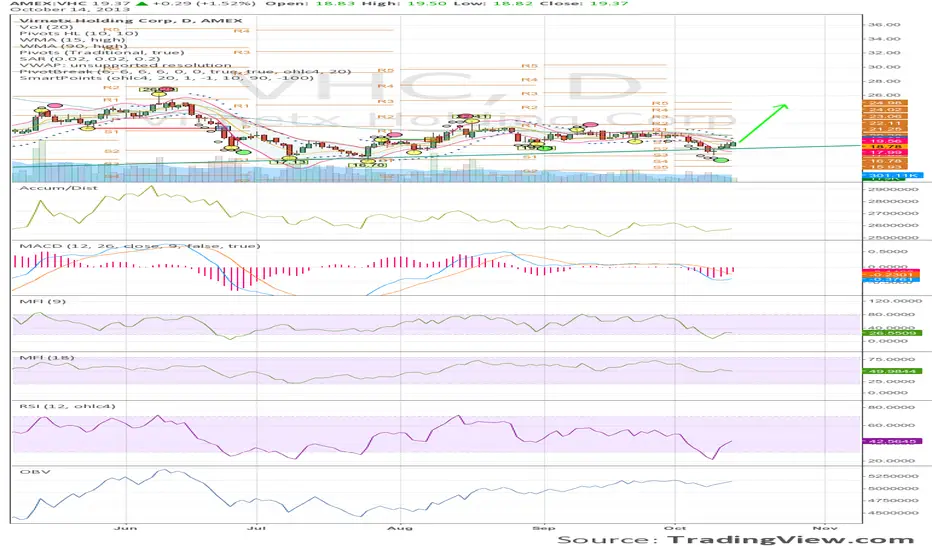Click the Jun label on time axis

(x=125, y=527)
